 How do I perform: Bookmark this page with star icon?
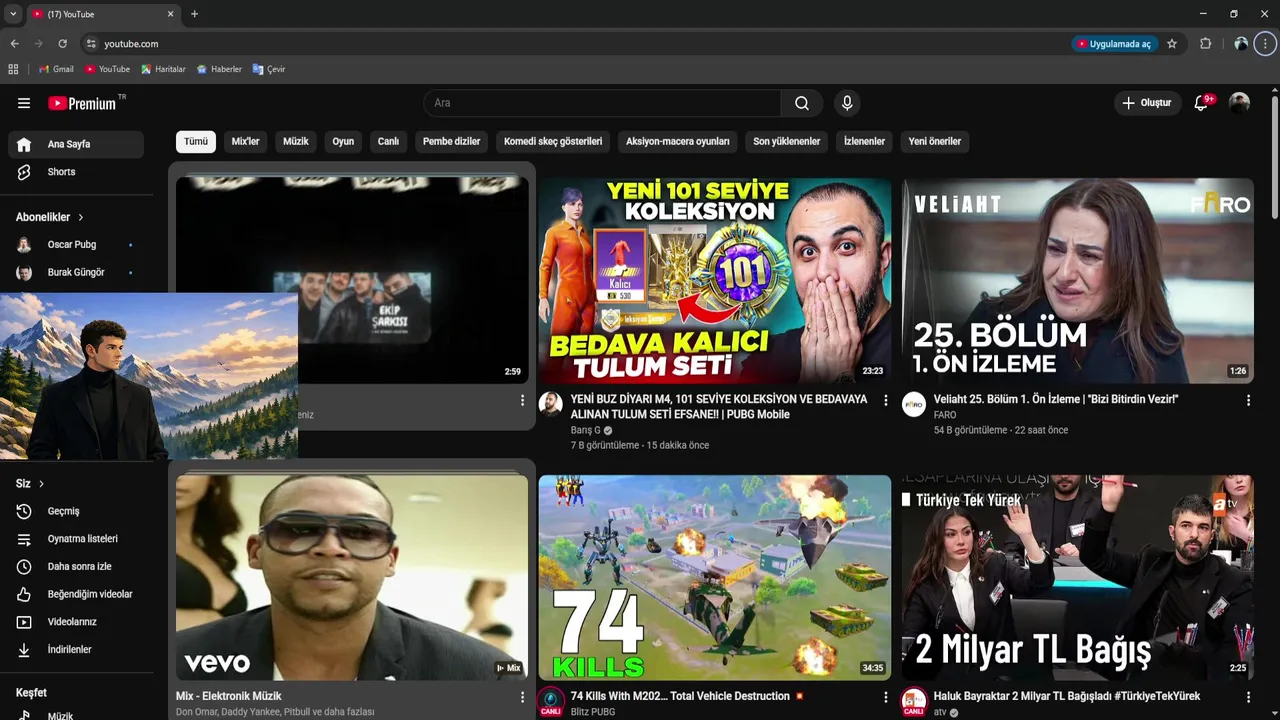(1172, 44)
